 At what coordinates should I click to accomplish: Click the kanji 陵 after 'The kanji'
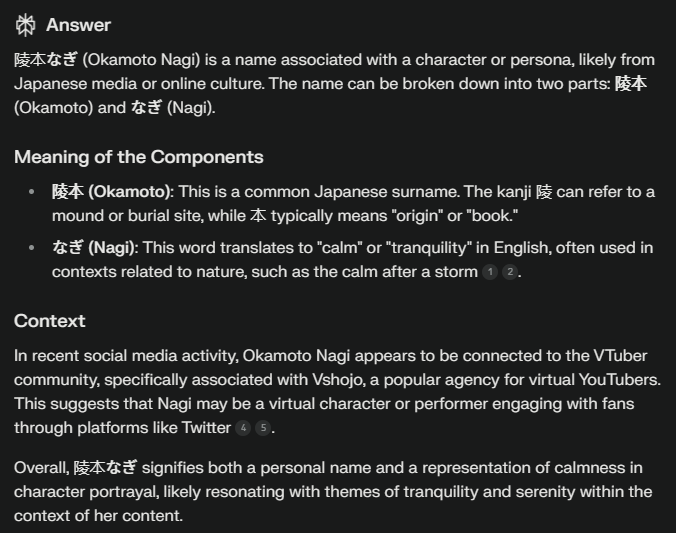tap(544, 191)
